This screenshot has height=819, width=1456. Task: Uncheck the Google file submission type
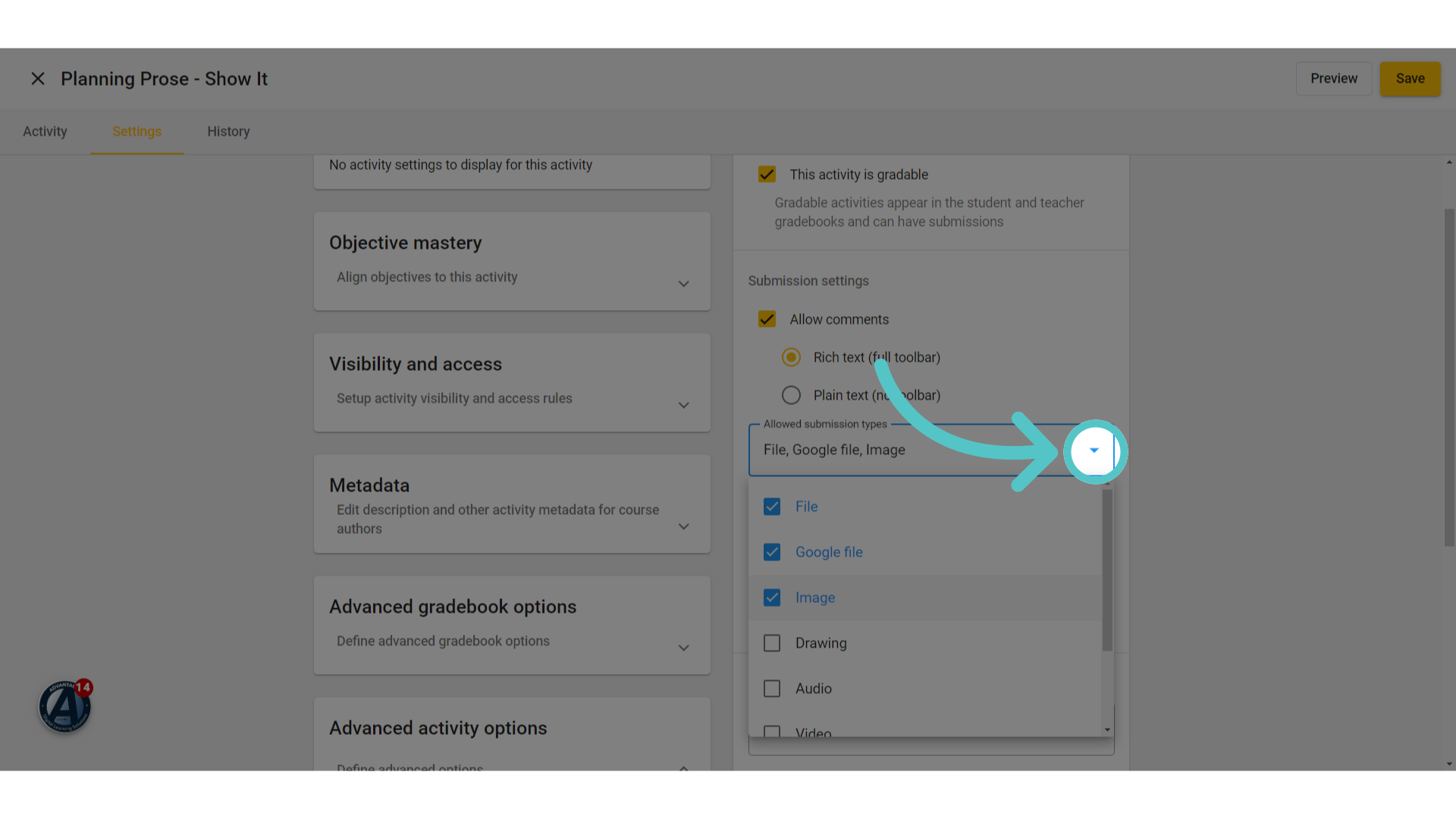pyautogui.click(x=772, y=552)
